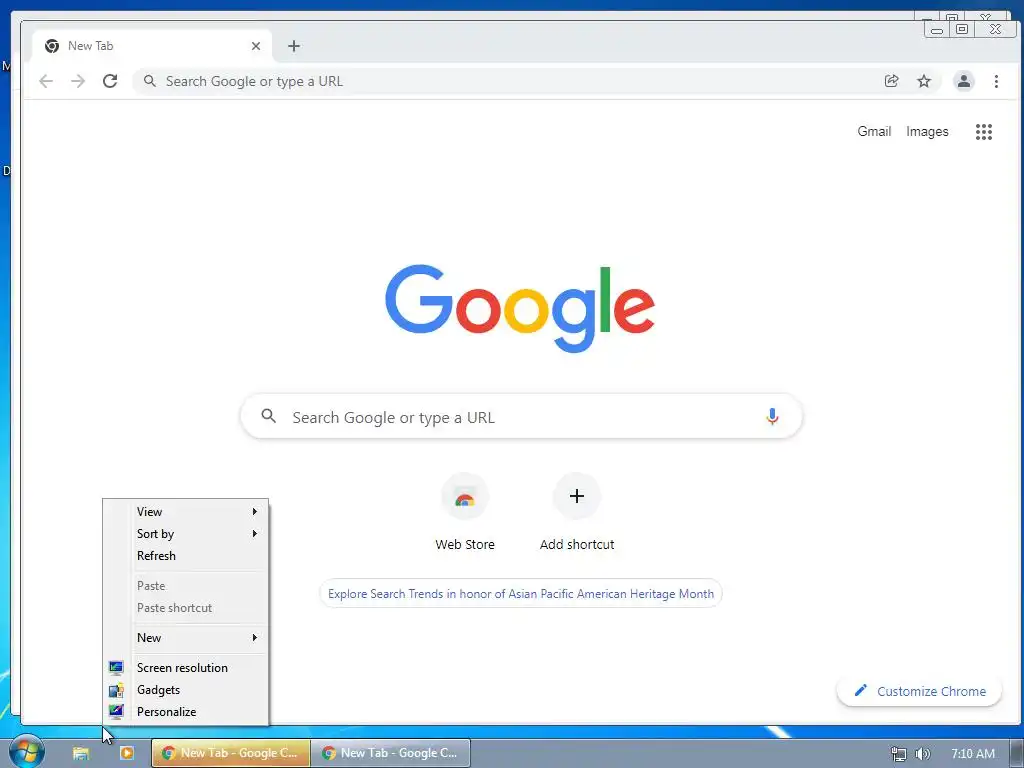
Task: Start voice search with the microphone icon
Action: click(772, 417)
